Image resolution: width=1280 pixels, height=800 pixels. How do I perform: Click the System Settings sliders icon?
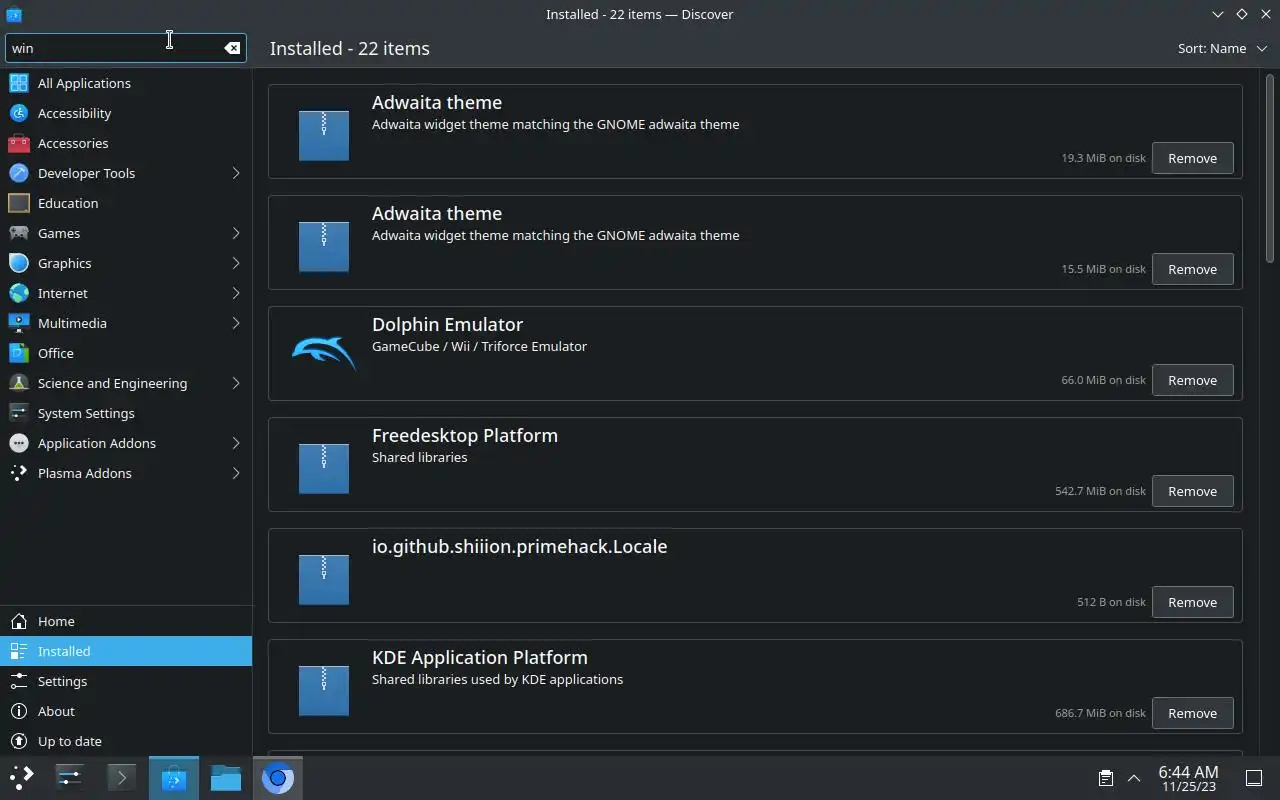[x=19, y=413]
